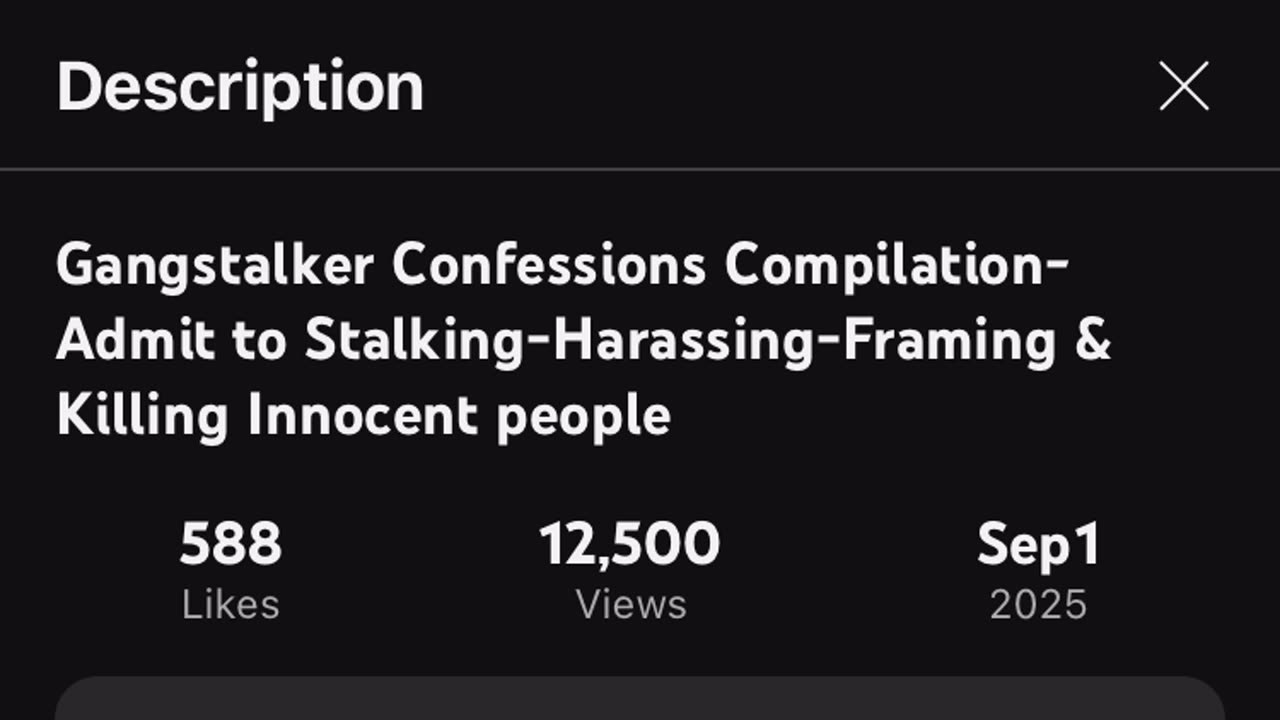Click the Description panel heading
This screenshot has height=720, width=1280.
240,86
